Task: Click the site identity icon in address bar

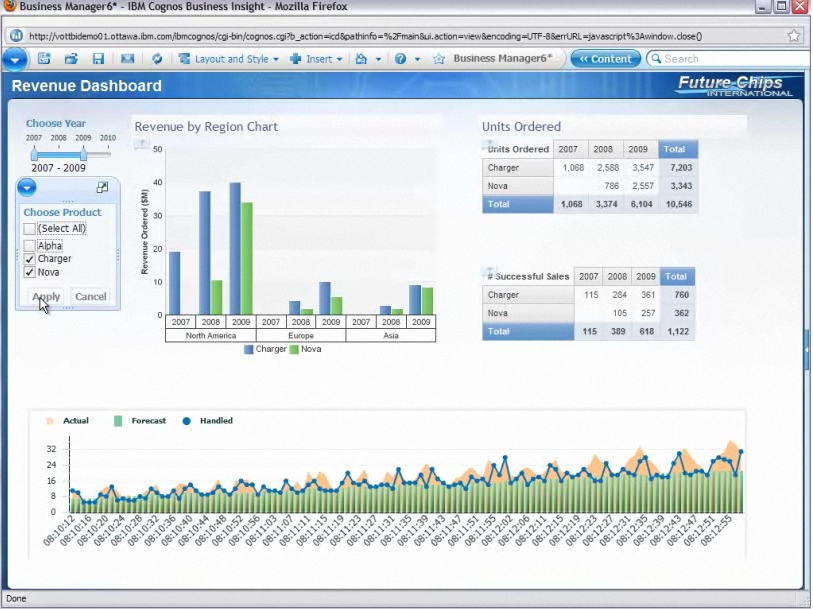Action: [16, 35]
